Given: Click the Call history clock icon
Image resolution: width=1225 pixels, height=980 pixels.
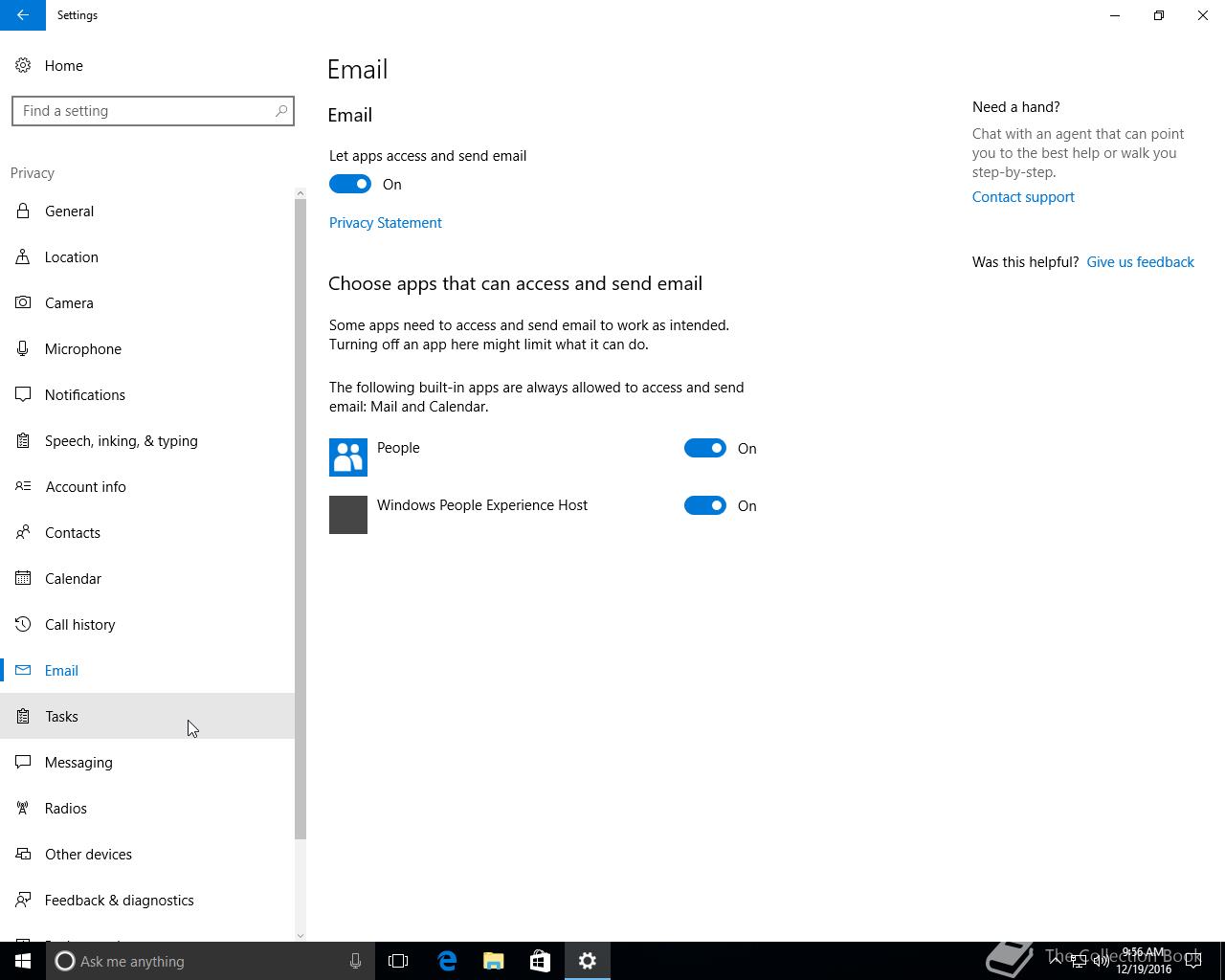Looking at the screenshot, I should click(23, 624).
